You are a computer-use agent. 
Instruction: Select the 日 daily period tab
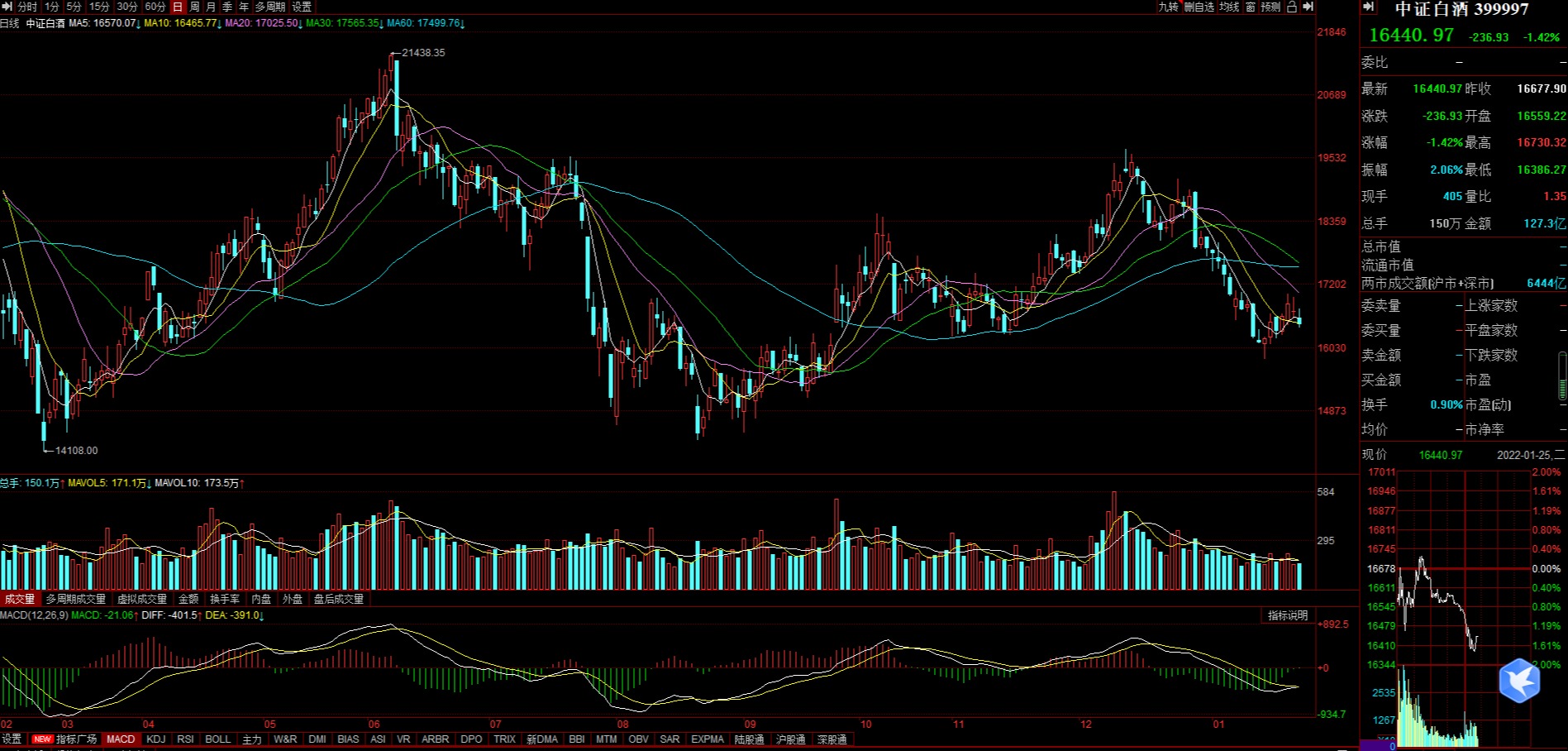(x=177, y=7)
